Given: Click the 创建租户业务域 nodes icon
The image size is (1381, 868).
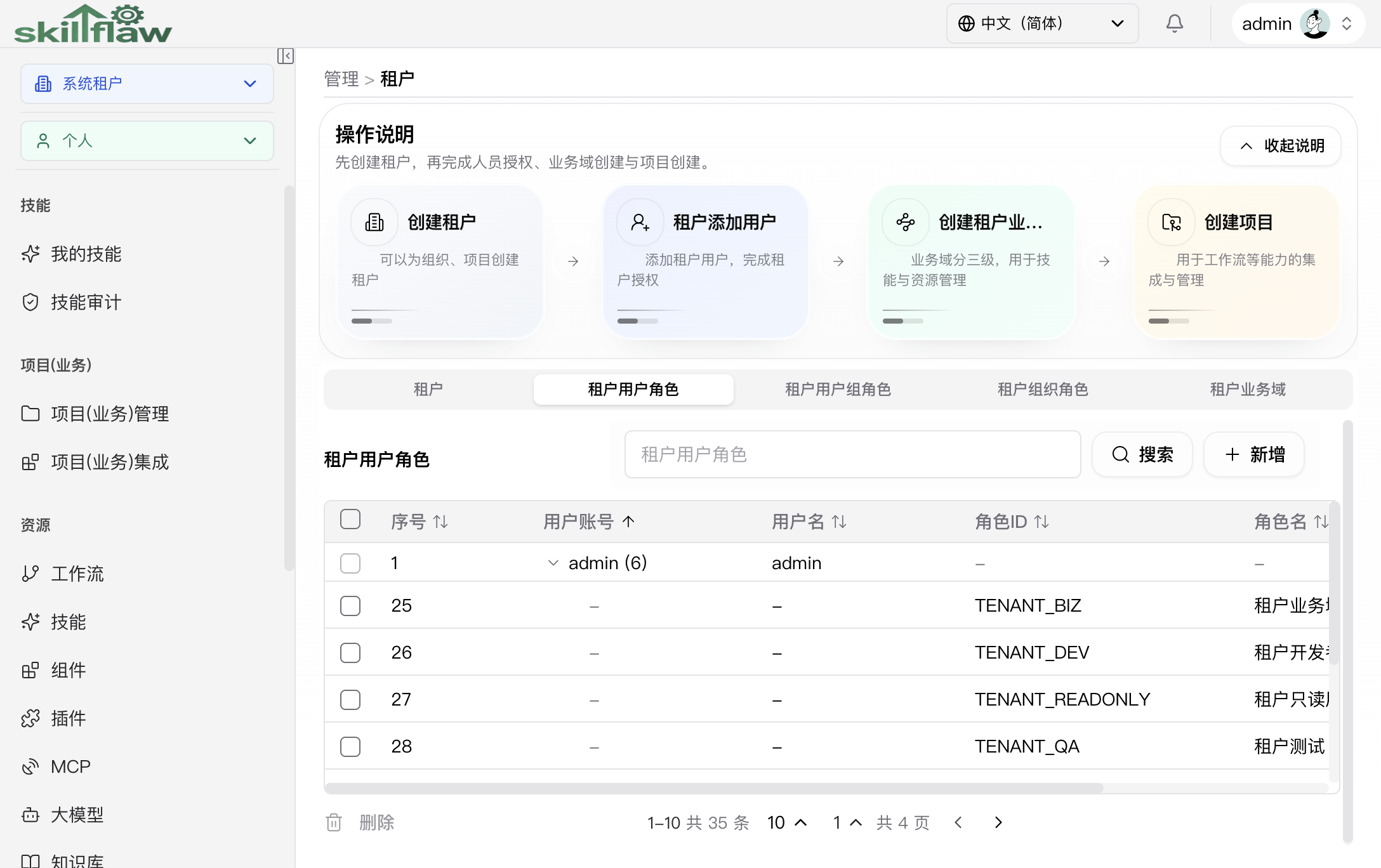Looking at the screenshot, I should [906, 222].
